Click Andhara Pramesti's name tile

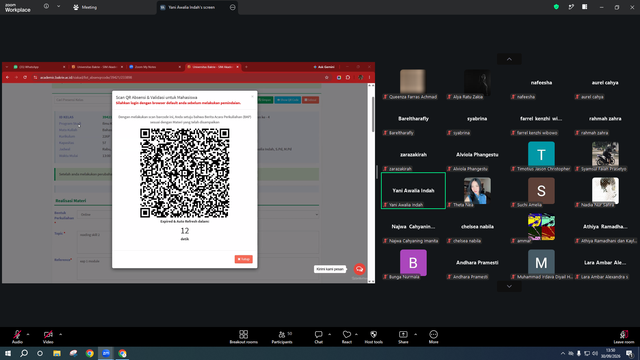coord(477,262)
